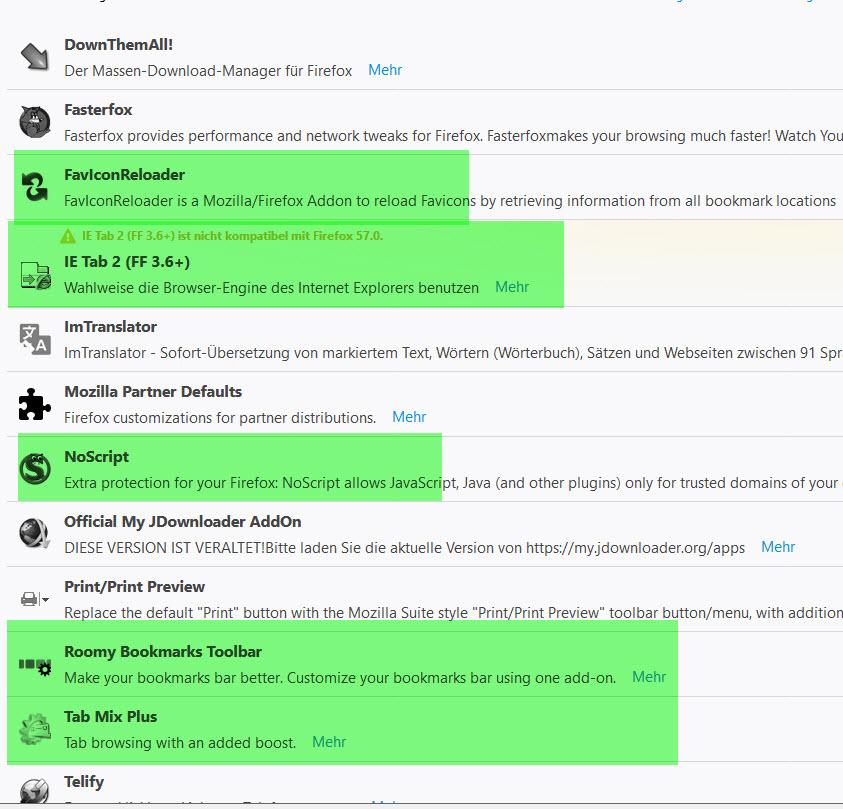Select the Tab Mix Plus title
Viewport: 843px width, 809px height.
tap(111, 717)
